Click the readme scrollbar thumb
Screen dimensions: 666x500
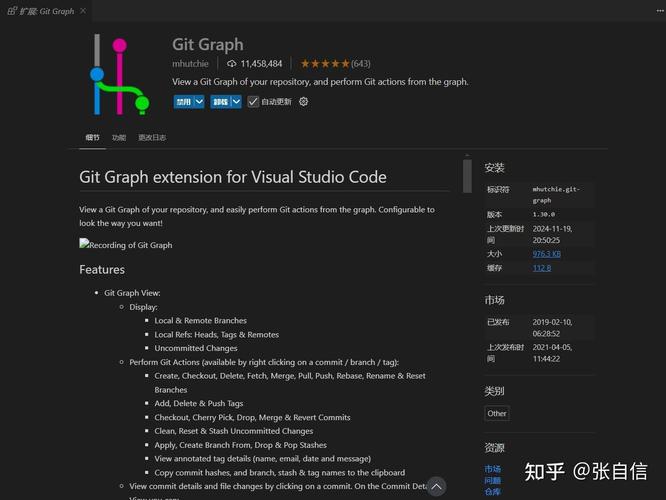tap(467, 176)
